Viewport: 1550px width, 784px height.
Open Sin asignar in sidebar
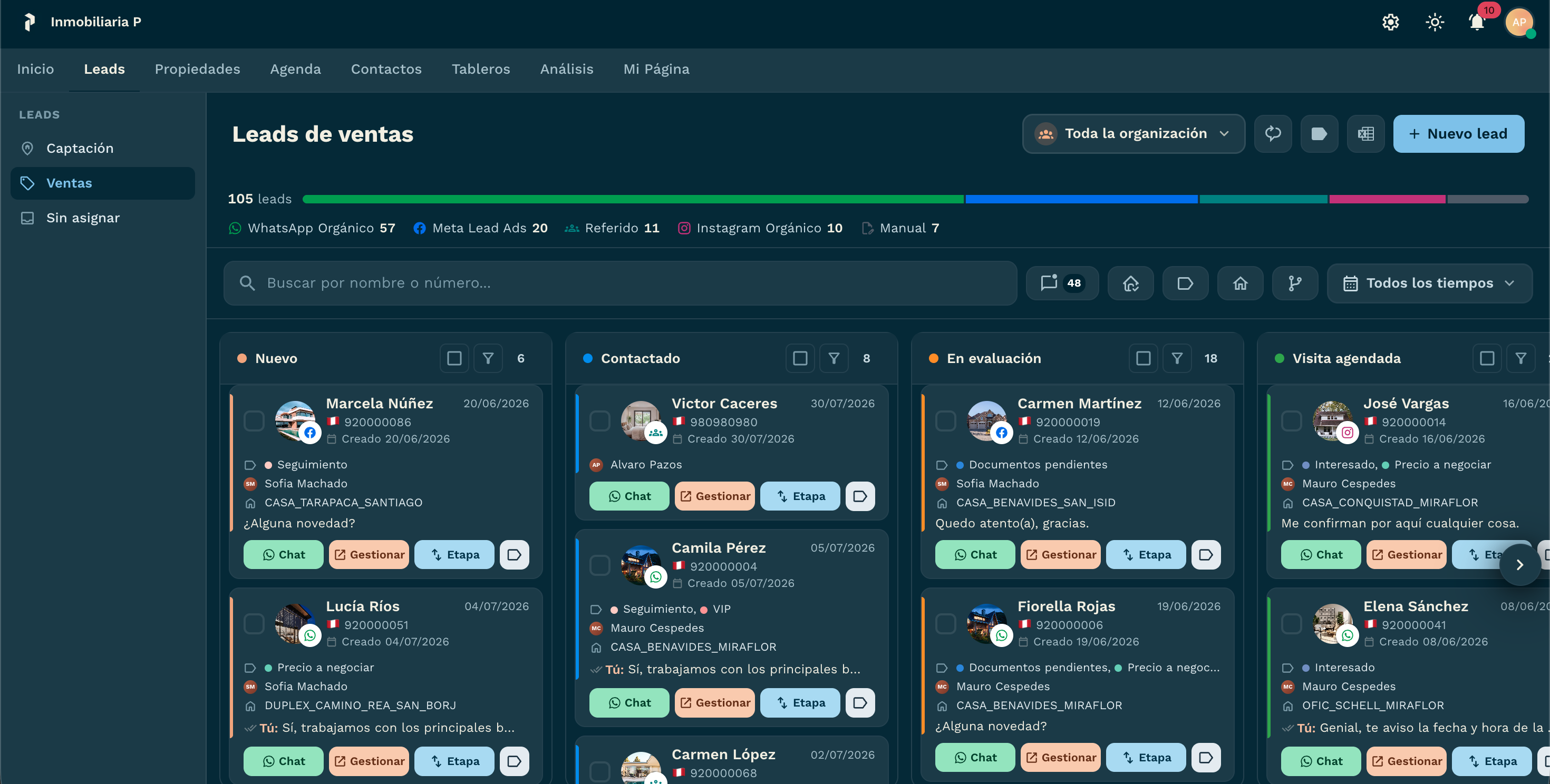(x=102, y=218)
